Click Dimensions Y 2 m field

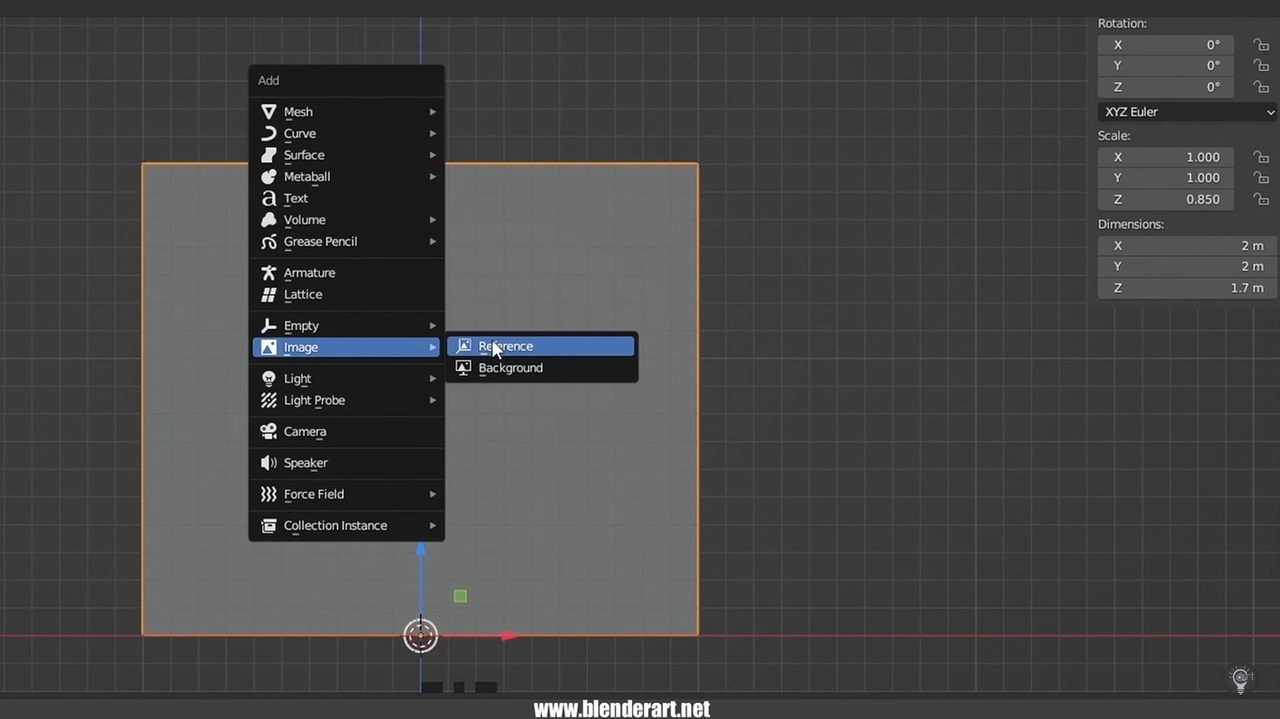tap(1185, 267)
